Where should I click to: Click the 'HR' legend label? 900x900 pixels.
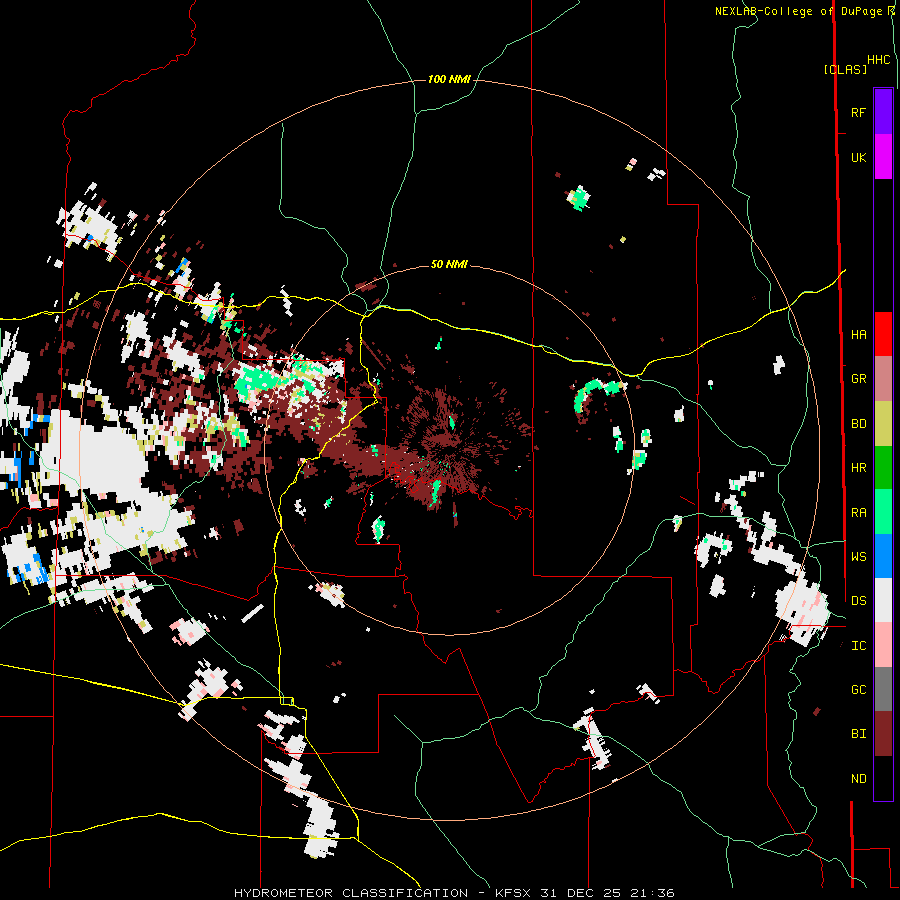858,468
